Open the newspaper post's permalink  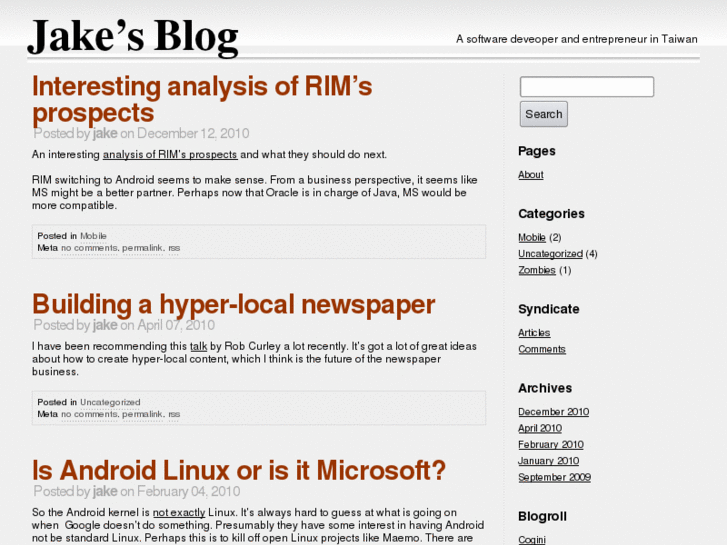coord(143,414)
